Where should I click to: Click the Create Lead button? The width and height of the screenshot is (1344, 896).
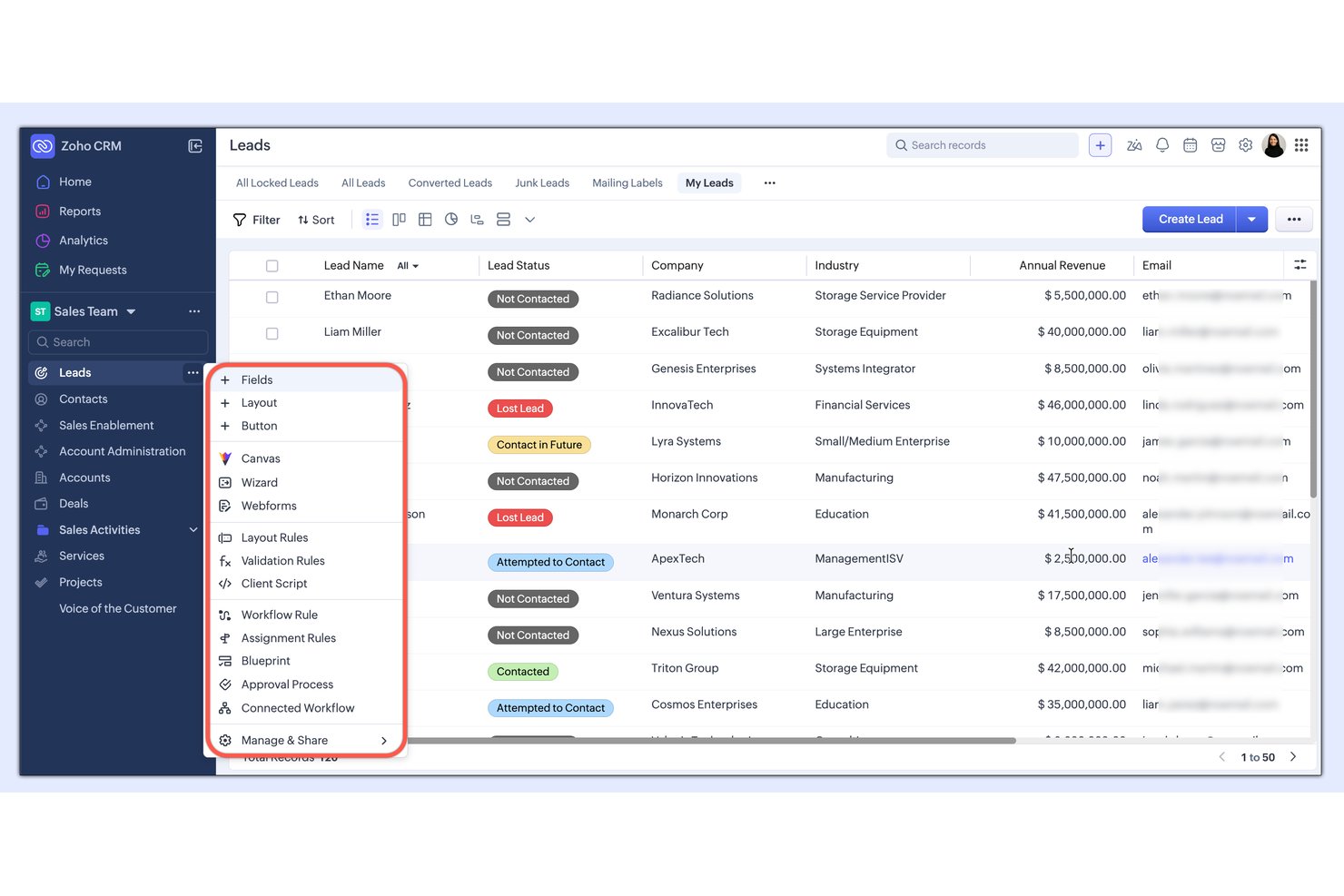coord(1190,220)
